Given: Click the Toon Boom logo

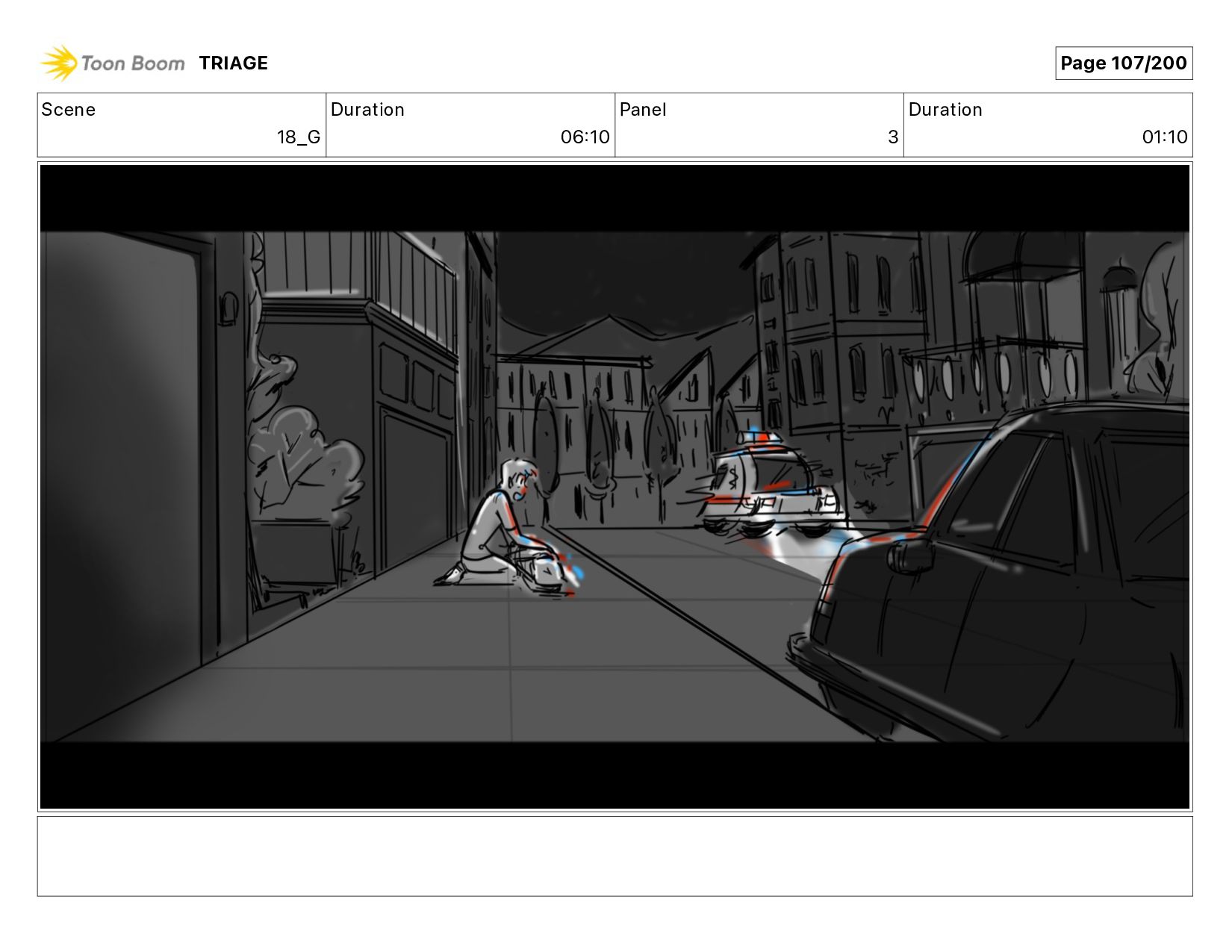Looking at the screenshot, I should point(112,63).
